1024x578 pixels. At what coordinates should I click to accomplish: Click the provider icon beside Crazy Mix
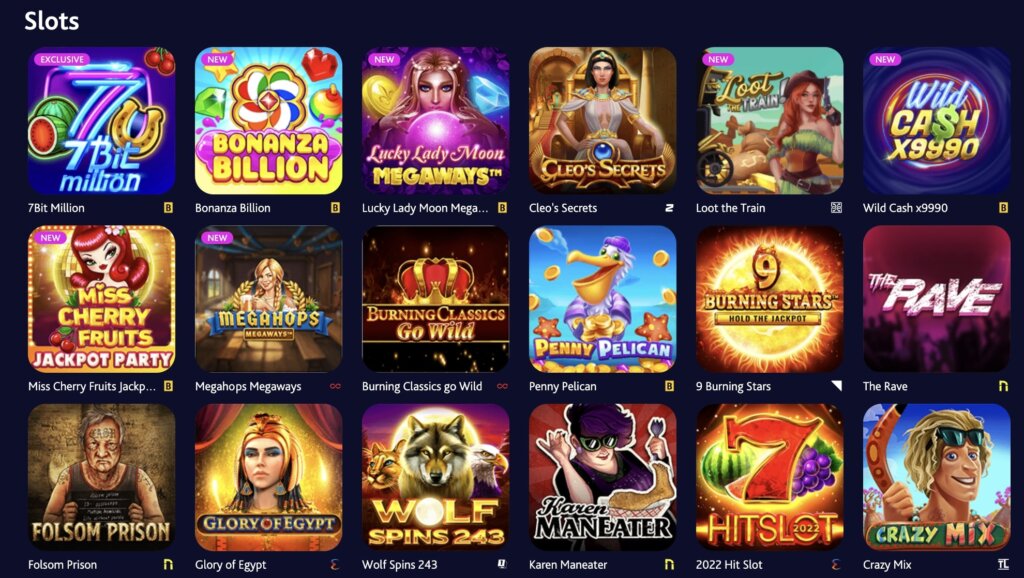pyautogui.click(x=1003, y=564)
